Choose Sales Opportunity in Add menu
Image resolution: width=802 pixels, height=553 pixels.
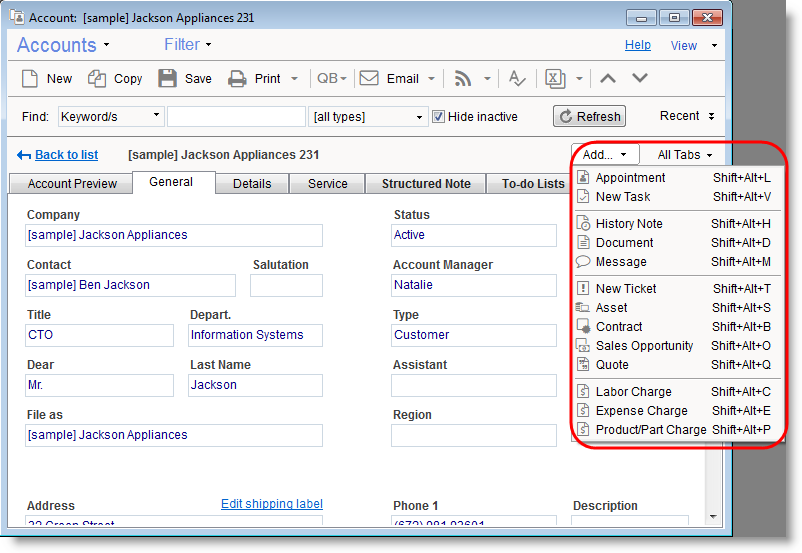(644, 346)
